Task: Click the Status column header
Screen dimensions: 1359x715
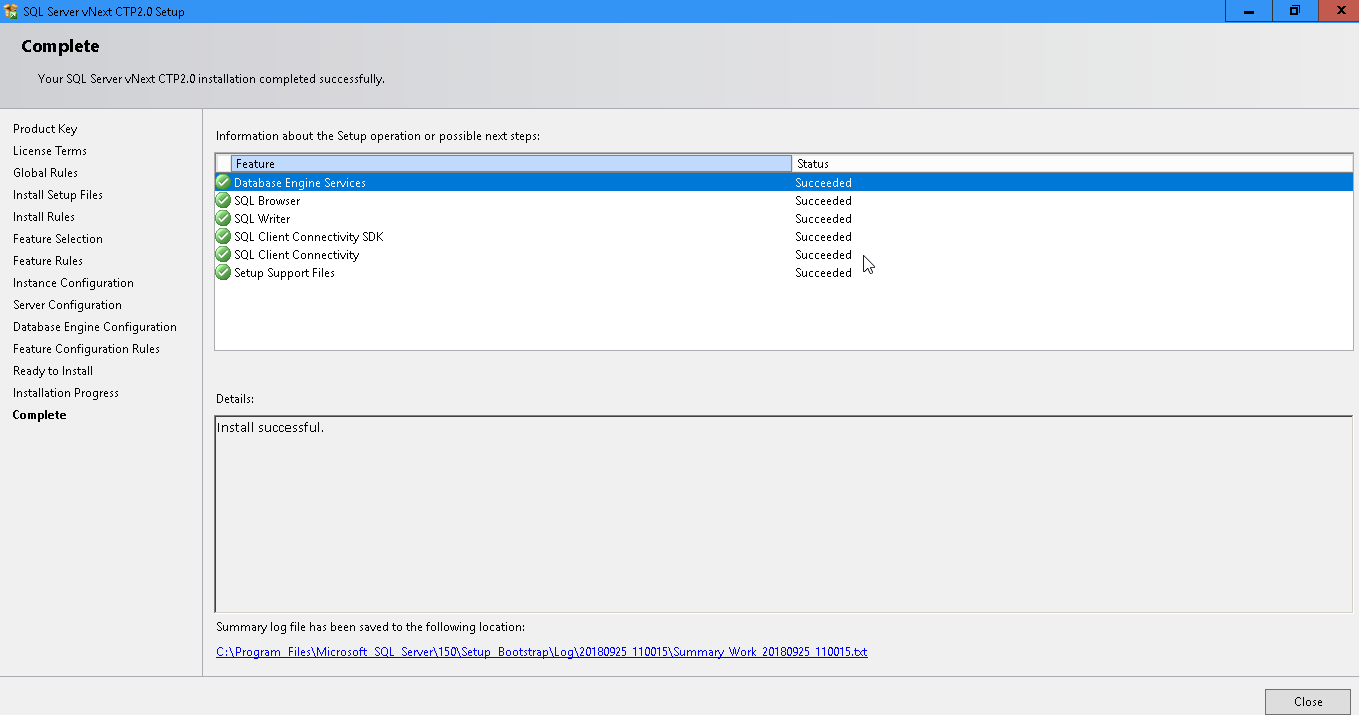Action: (1072, 163)
